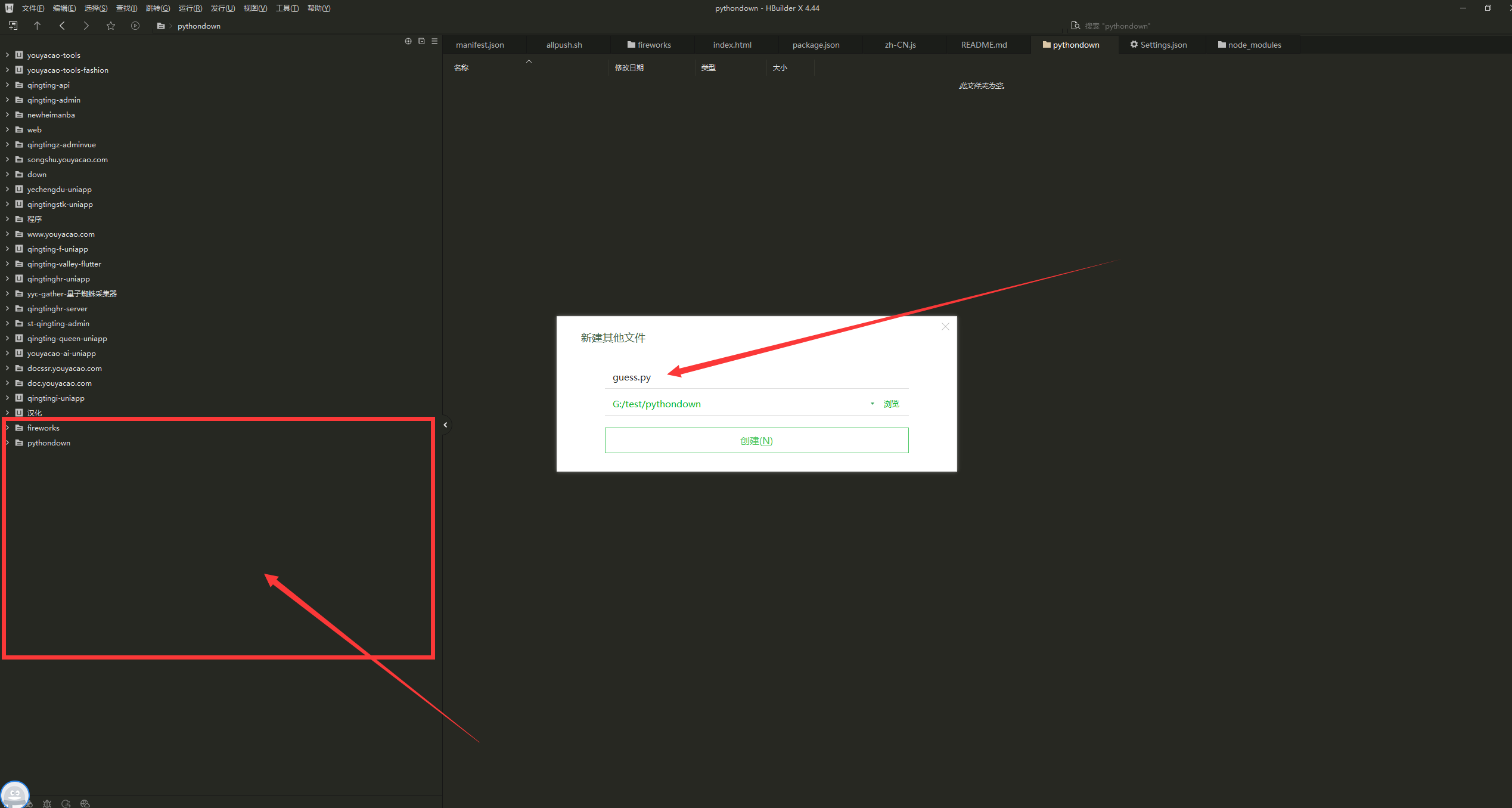Click the run play icon in toolbar
This screenshot has height=808, width=1512.
tap(135, 26)
